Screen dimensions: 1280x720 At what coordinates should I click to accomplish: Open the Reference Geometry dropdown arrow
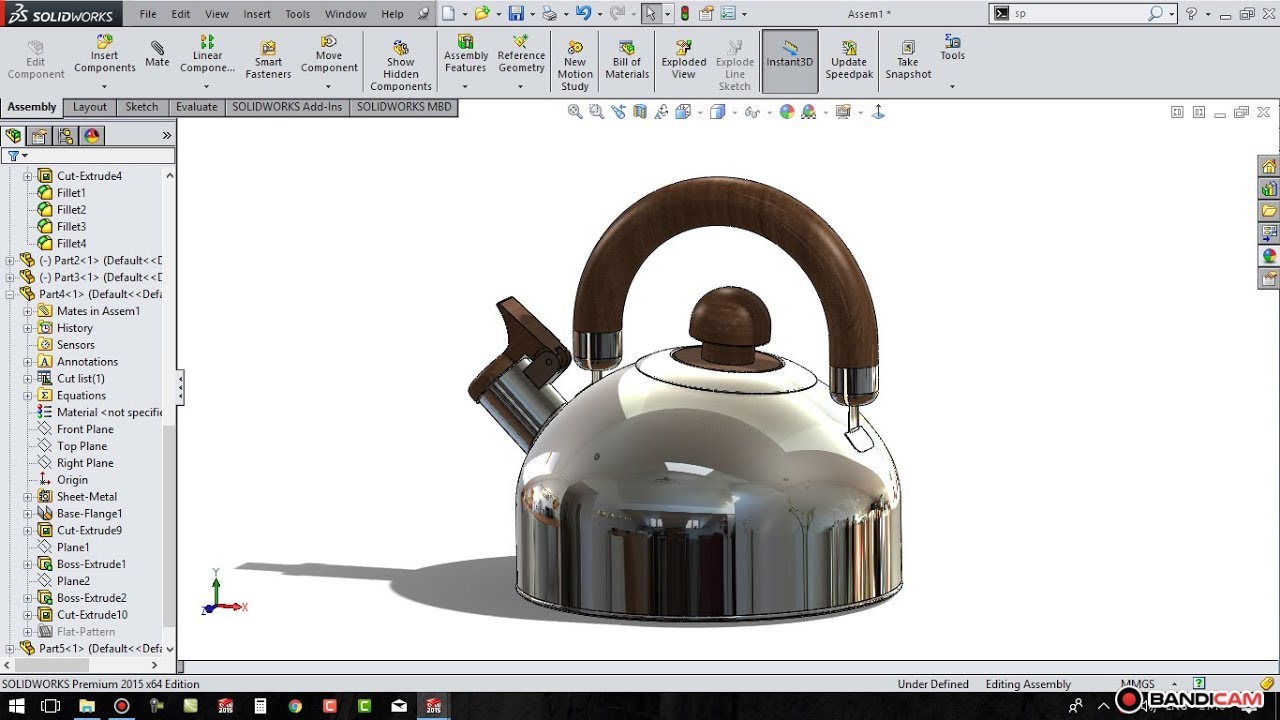coord(521,87)
